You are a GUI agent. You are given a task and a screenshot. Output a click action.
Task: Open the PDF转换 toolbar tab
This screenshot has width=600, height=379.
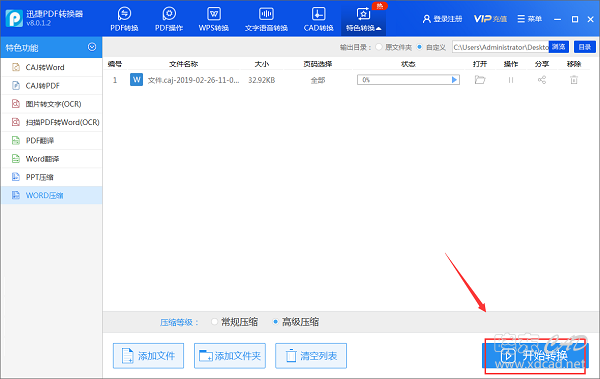click(124, 19)
